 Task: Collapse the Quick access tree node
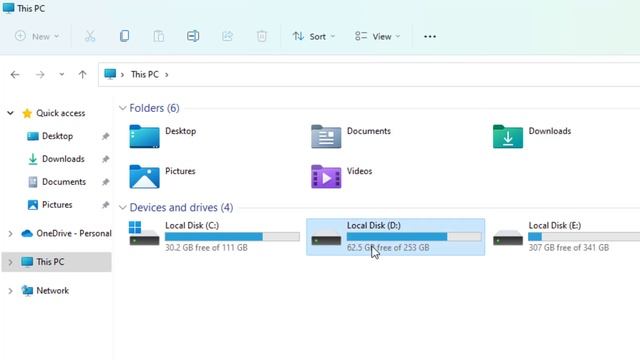click(10, 113)
